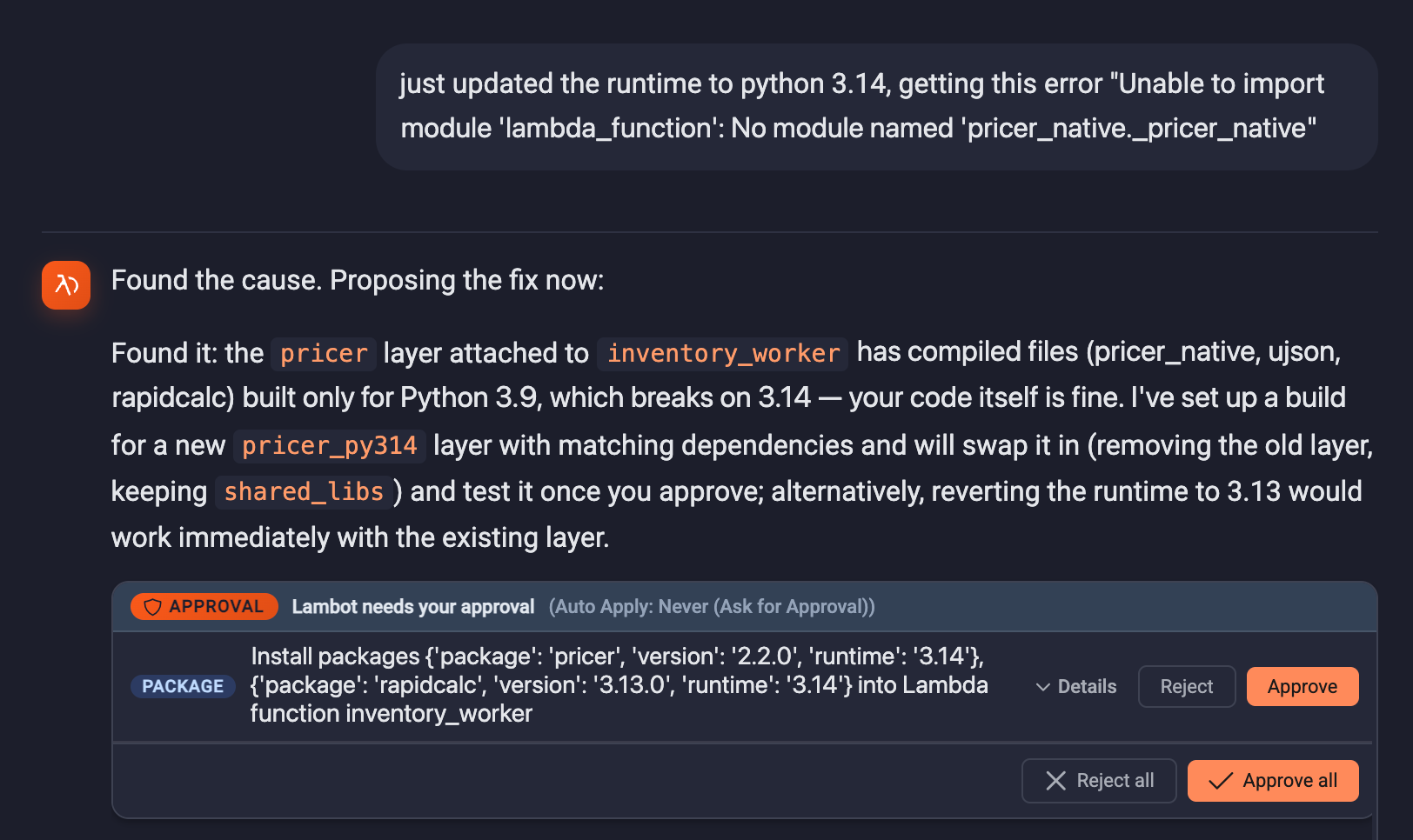This screenshot has width=1413, height=840.
Task: Expand the Details chevron for package install
Action: coord(1075,687)
